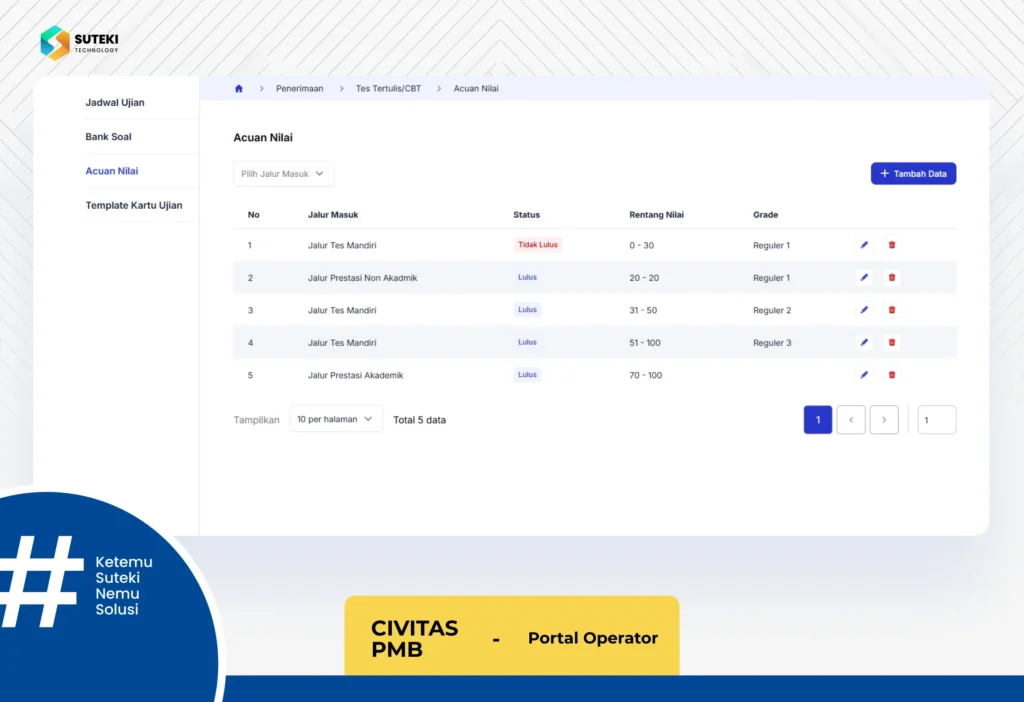Image resolution: width=1024 pixels, height=702 pixels.
Task: Edit row 1 Jalur Tes Mandiri 0 - 30
Action: 864,245
